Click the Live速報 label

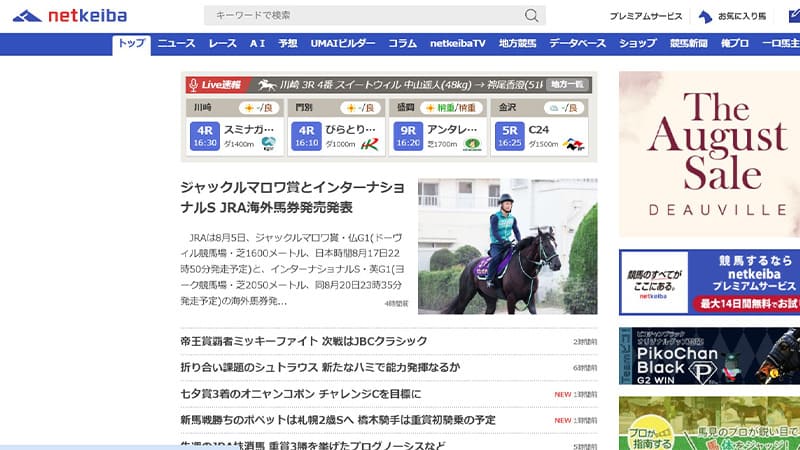220,85
